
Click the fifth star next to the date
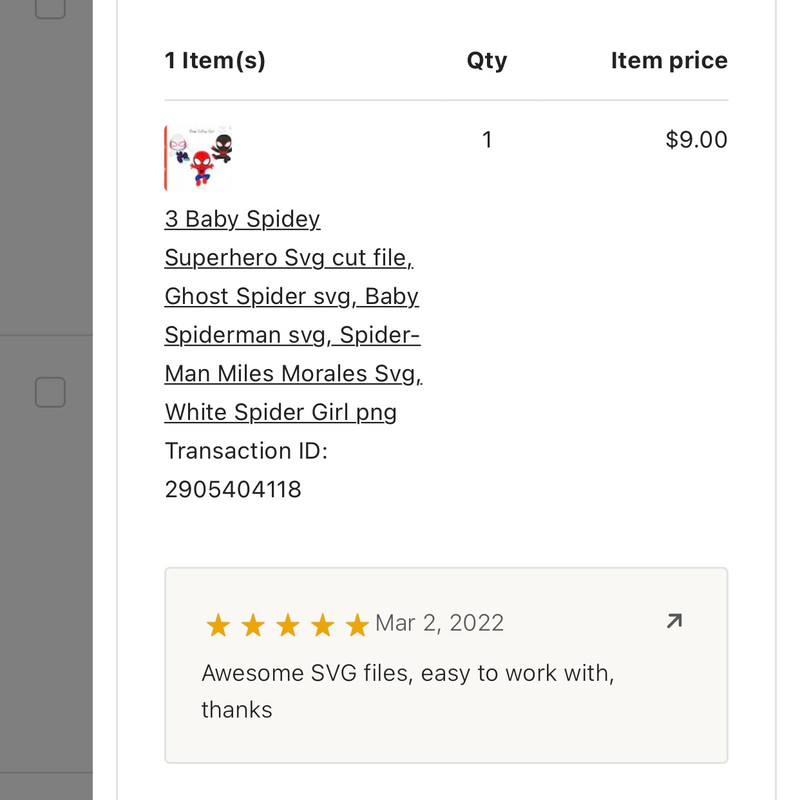[x=355, y=625]
